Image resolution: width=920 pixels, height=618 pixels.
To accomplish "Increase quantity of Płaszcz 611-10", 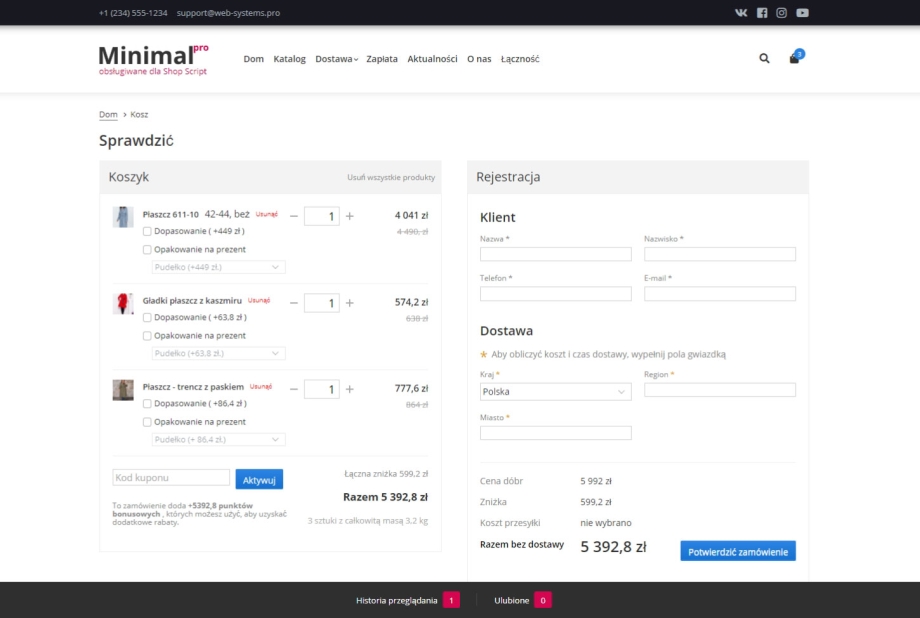I will pos(349,216).
